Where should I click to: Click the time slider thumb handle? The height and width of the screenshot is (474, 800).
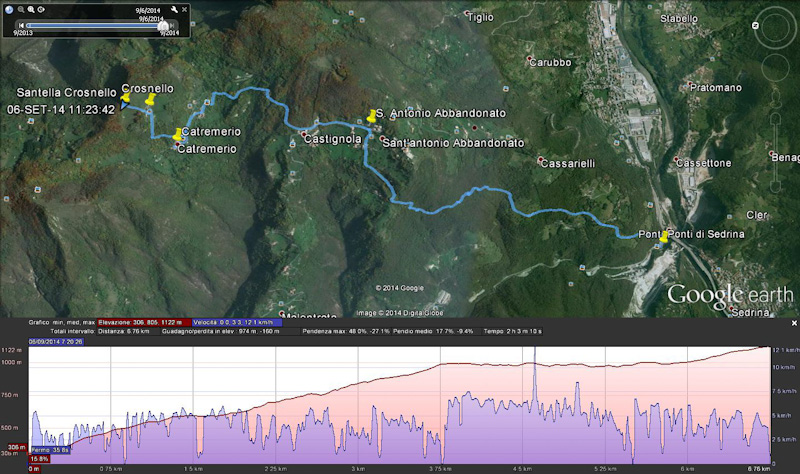point(162,24)
